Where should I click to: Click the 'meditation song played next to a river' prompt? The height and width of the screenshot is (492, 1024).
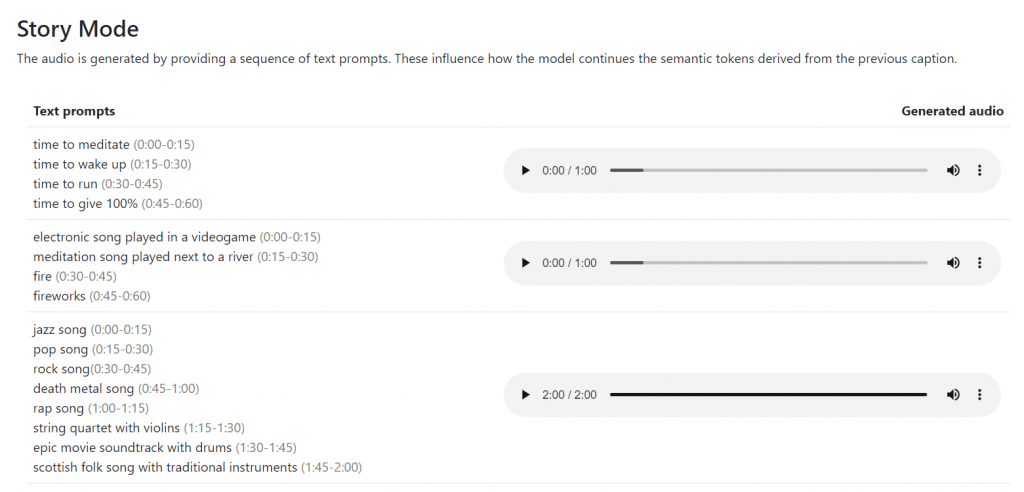(143, 257)
